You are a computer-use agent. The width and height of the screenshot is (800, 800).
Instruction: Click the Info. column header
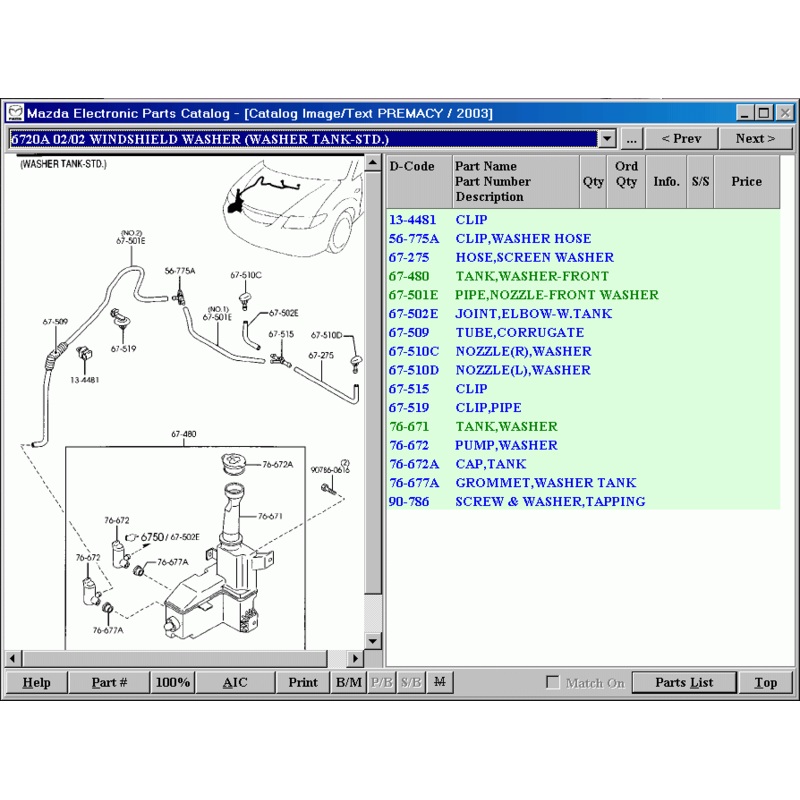tap(666, 182)
